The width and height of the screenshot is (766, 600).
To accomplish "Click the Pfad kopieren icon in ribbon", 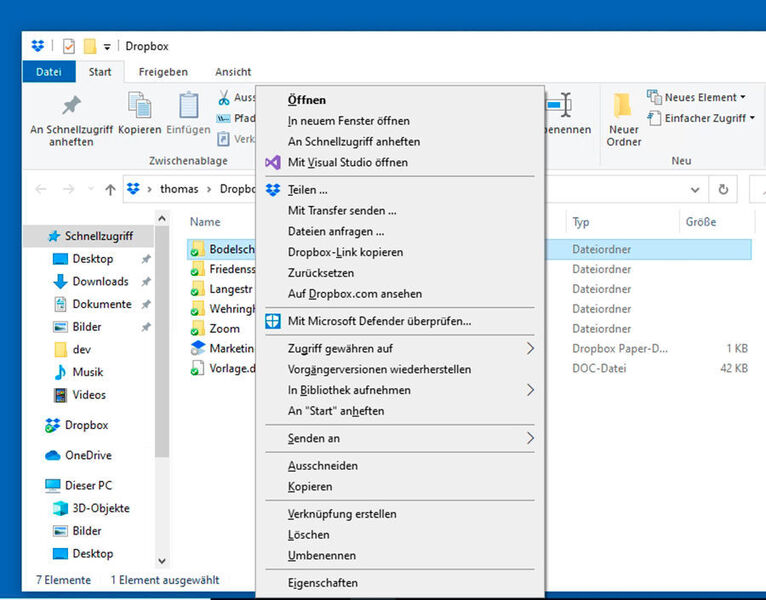I will click(x=223, y=118).
